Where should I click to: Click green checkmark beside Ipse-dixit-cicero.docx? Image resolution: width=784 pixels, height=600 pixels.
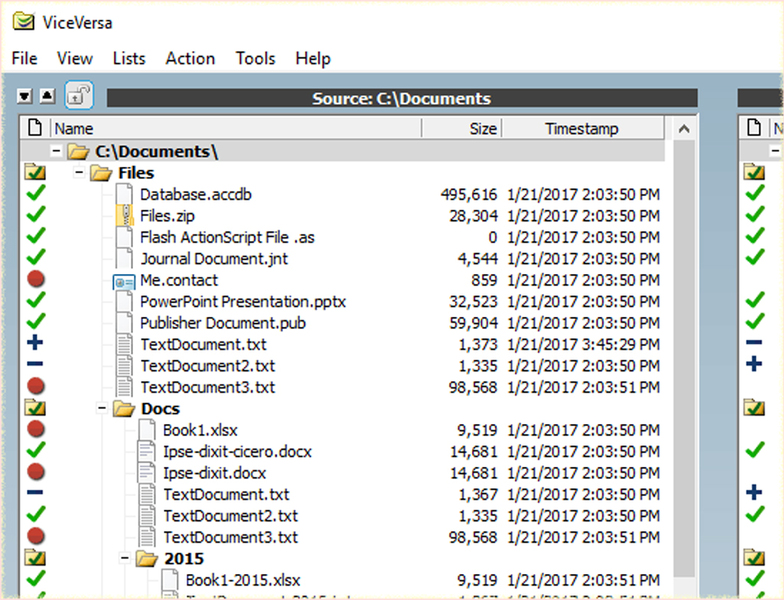pos(36,450)
